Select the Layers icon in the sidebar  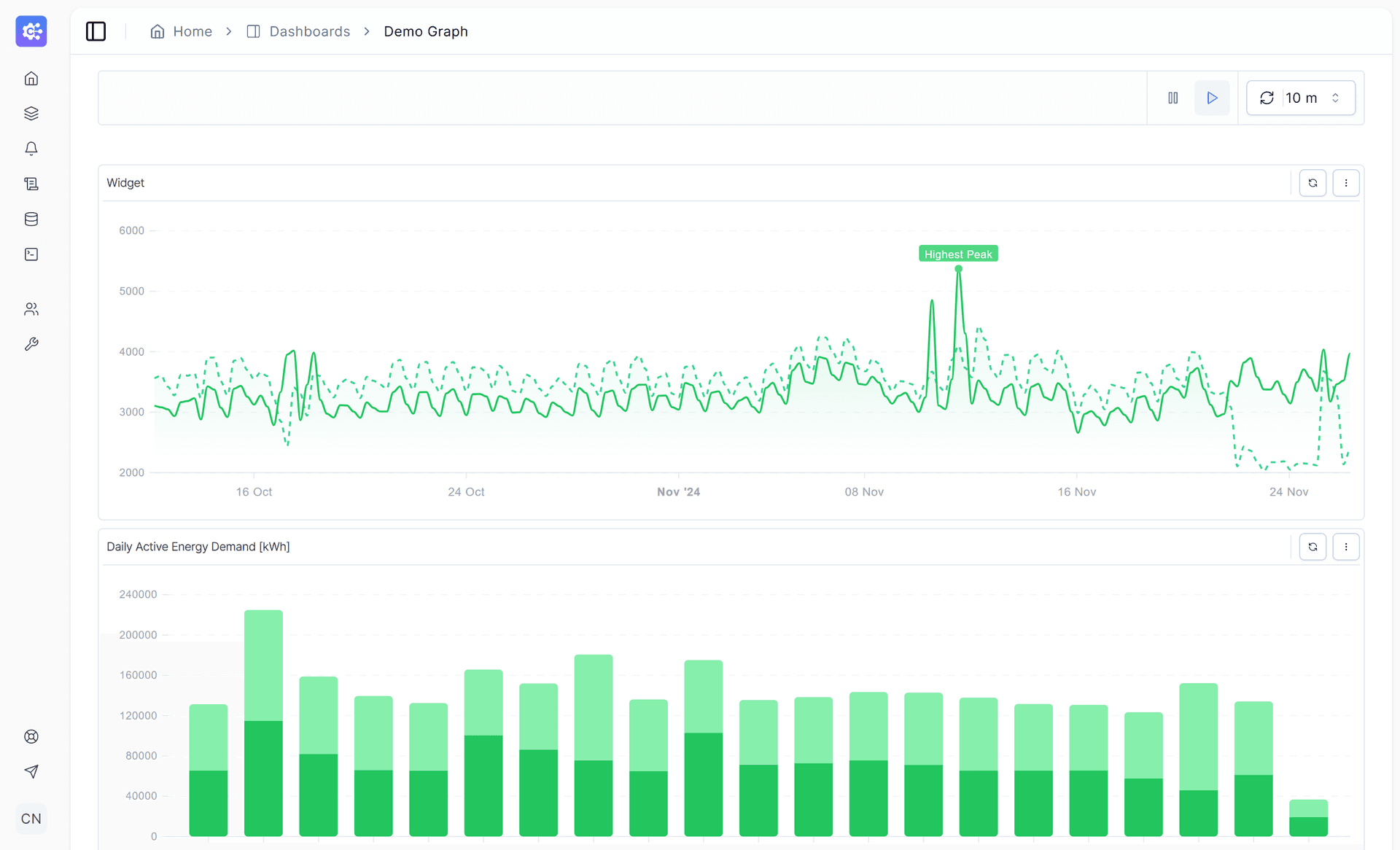[x=31, y=113]
